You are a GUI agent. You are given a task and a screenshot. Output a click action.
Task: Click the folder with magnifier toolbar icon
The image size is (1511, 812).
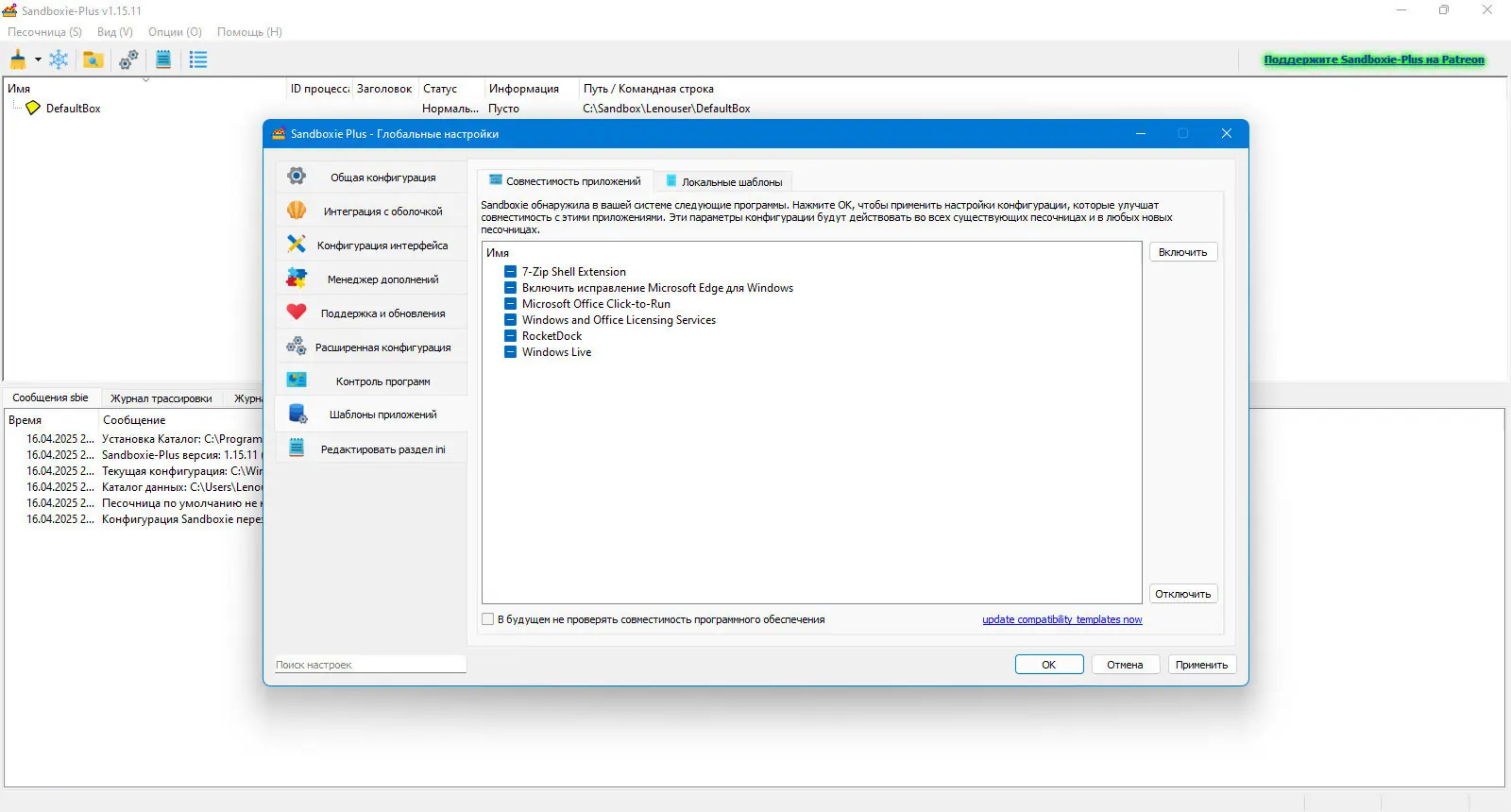(93, 59)
